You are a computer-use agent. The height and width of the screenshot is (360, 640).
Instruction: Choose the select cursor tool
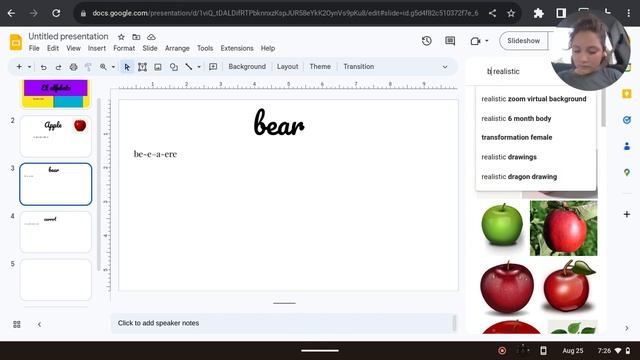pyautogui.click(x=127, y=67)
